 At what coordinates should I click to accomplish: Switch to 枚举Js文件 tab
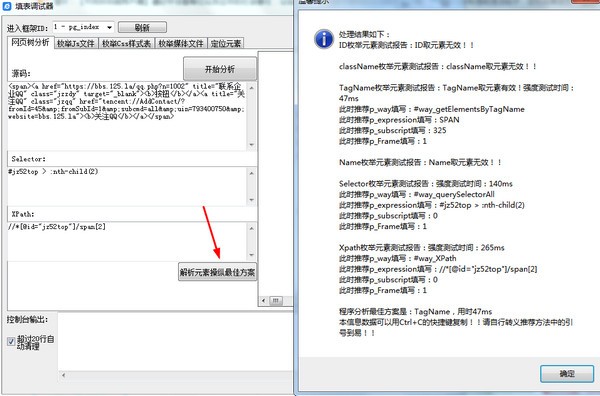point(76,44)
